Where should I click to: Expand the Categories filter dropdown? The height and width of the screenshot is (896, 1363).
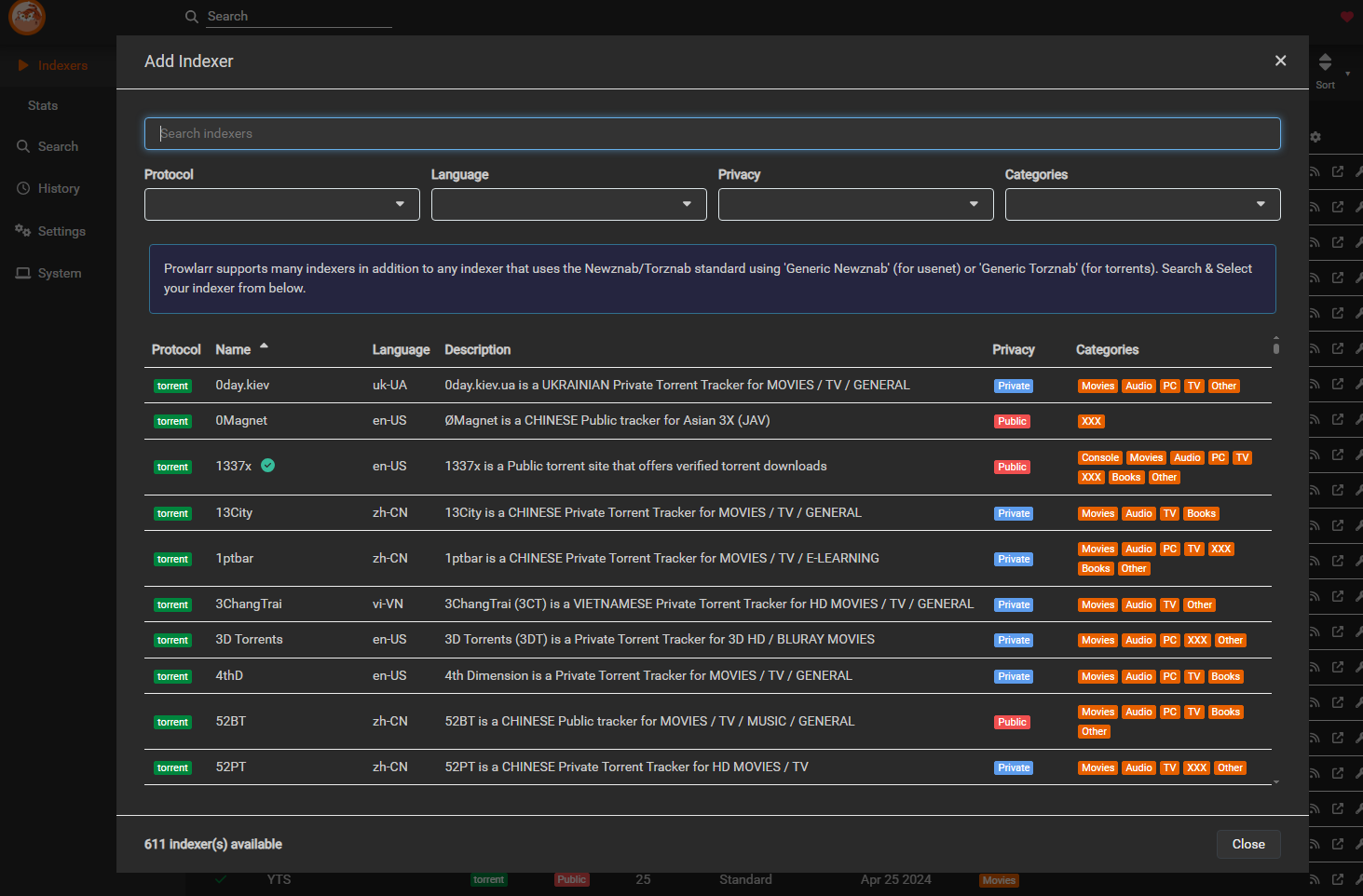[1142, 205]
